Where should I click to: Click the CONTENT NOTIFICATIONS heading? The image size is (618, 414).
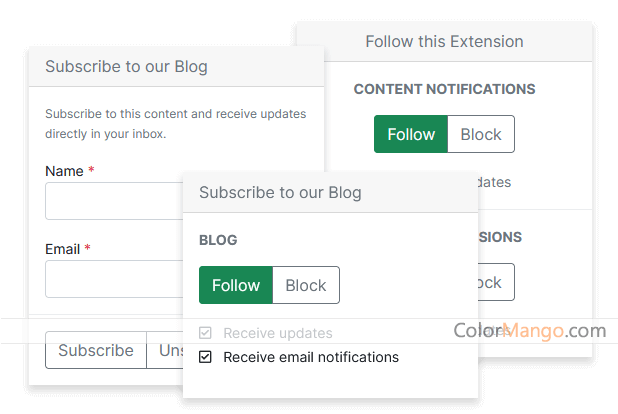444,89
